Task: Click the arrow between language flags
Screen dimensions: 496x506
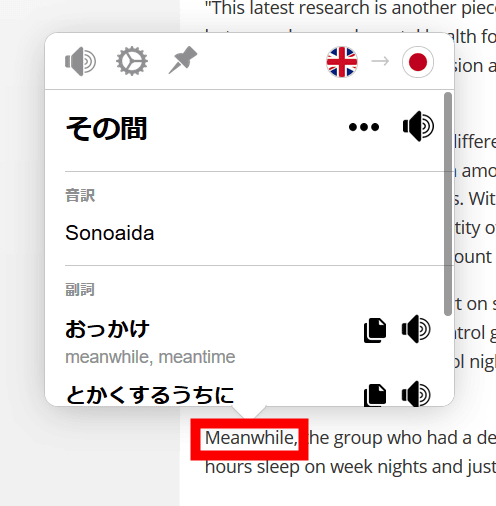Action: [380, 61]
